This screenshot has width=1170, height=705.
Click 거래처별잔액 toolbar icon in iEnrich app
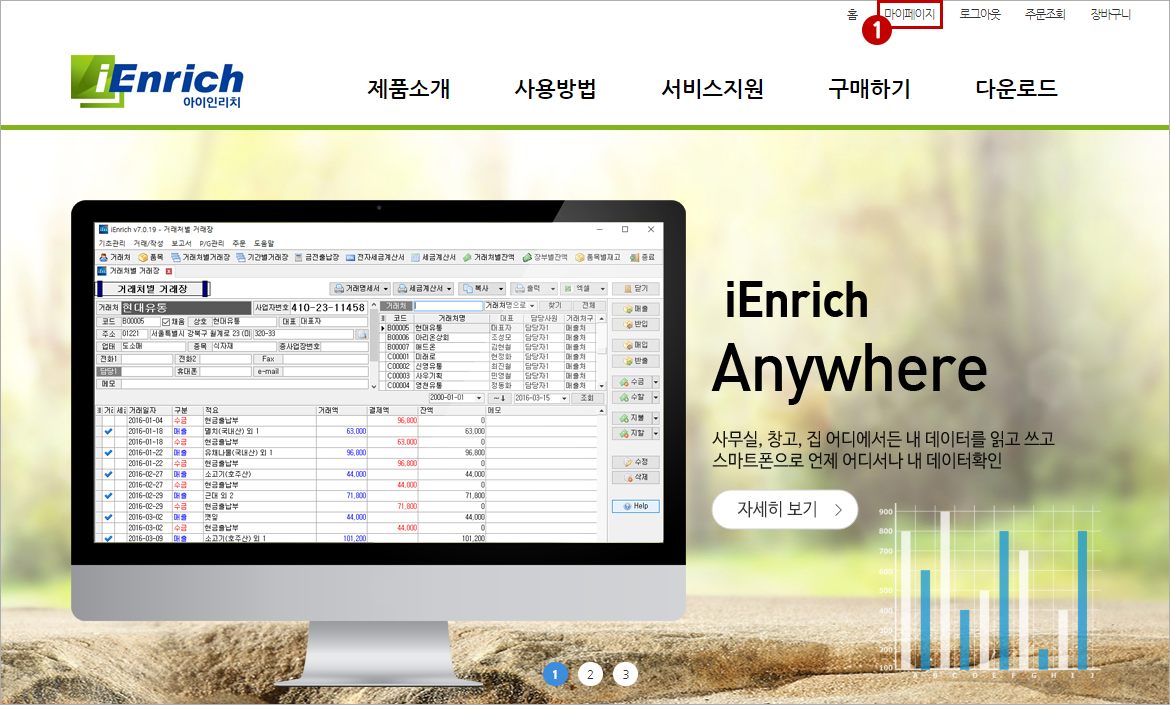[x=489, y=257]
